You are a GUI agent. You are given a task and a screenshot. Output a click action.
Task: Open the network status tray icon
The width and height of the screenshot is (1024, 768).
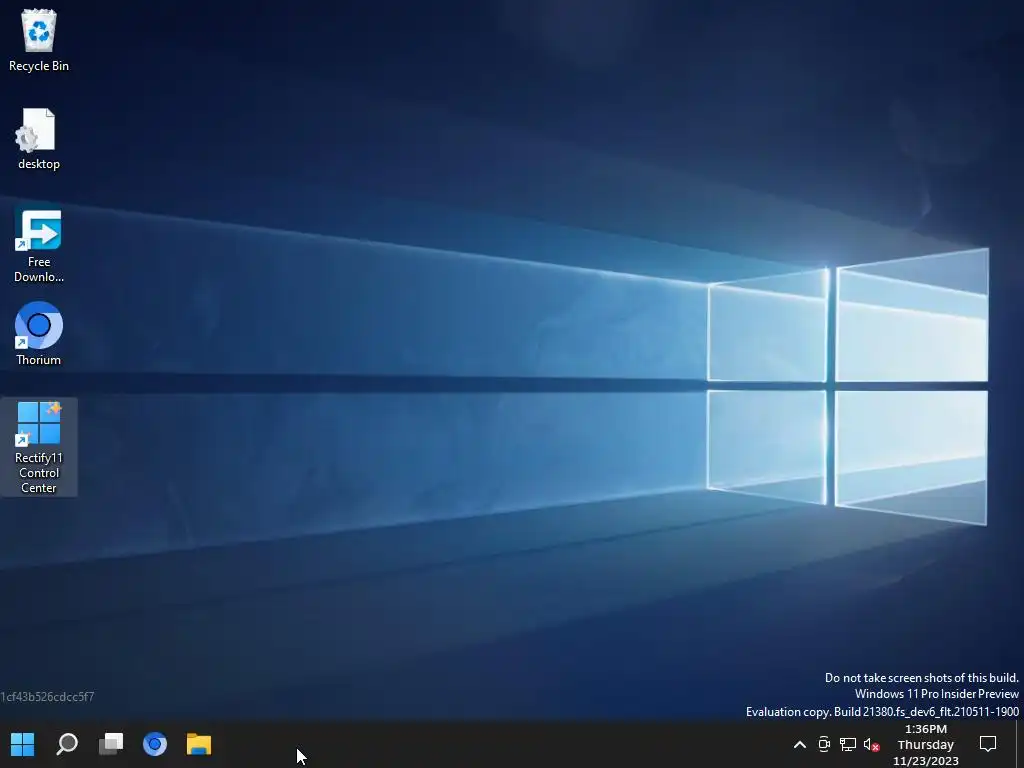(x=848, y=744)
